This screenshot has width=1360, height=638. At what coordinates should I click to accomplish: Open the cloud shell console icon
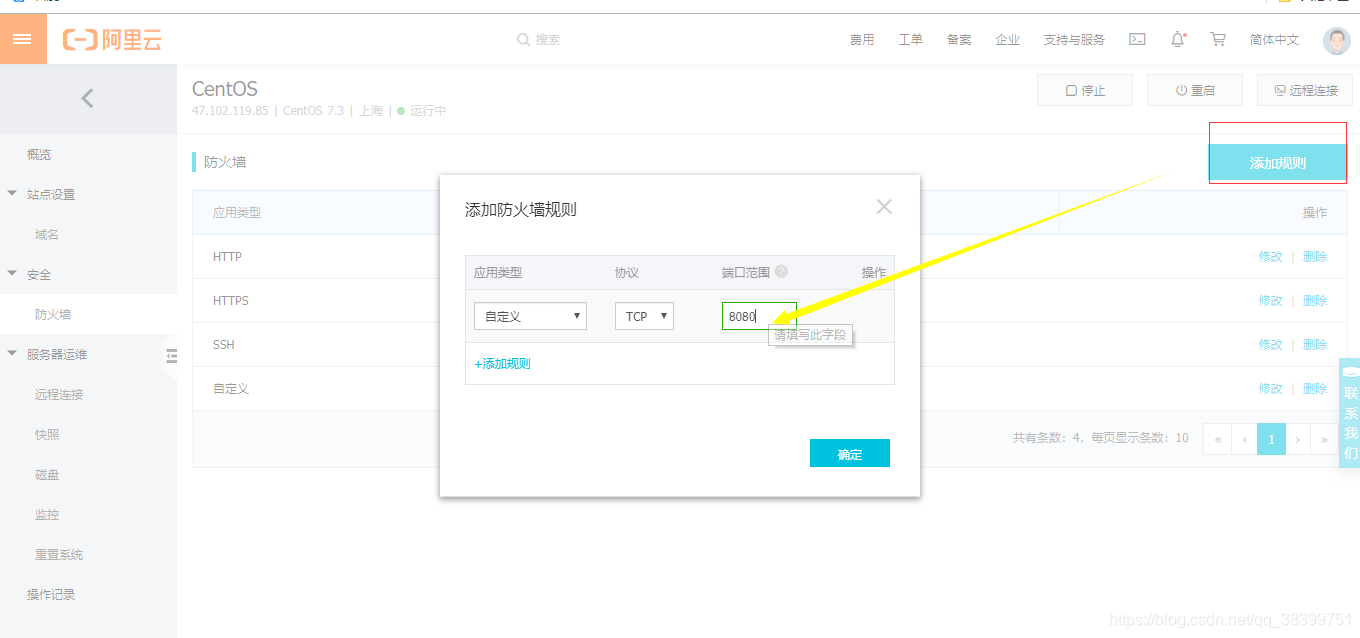[1137, 39]
